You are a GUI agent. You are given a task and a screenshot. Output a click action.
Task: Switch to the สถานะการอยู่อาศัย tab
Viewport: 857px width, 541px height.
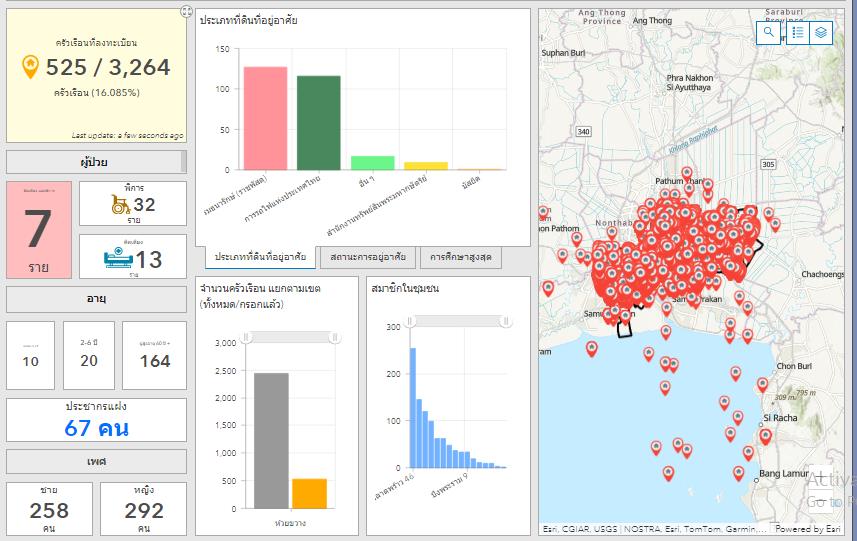367,257
